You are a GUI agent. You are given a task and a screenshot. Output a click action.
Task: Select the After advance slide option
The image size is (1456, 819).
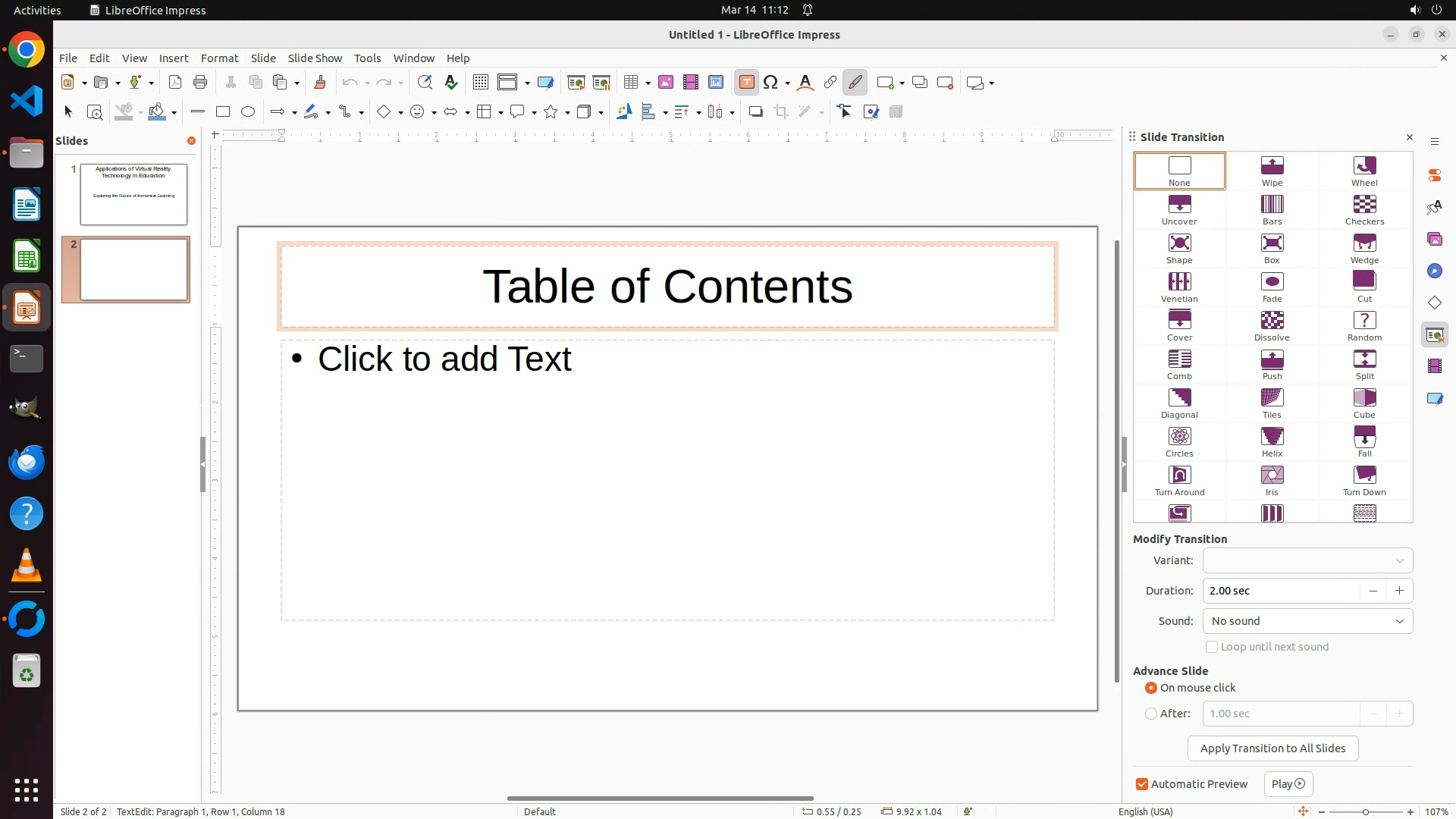(1151, 714)
